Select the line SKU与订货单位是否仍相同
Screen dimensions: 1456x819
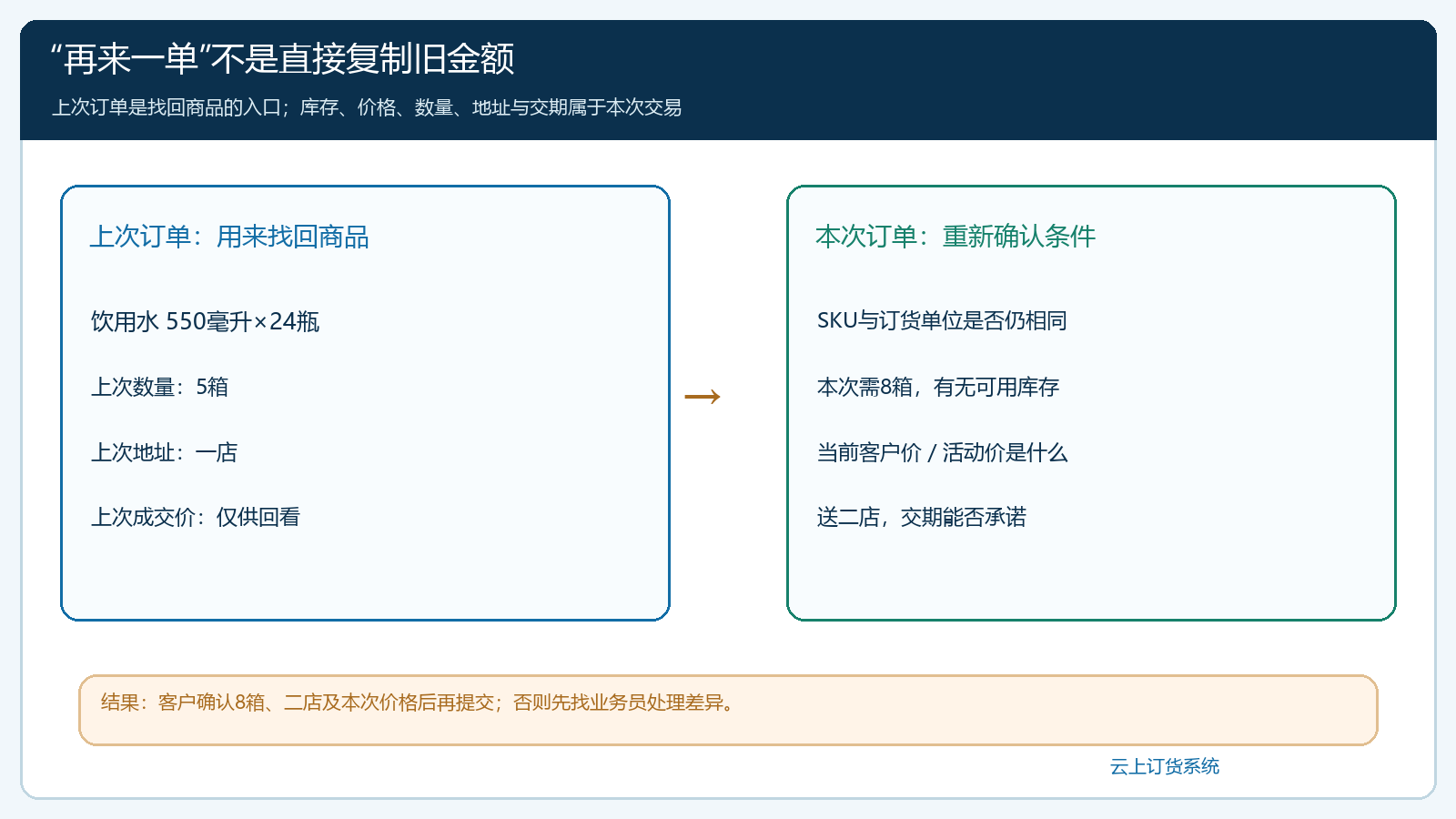[942, 320]
